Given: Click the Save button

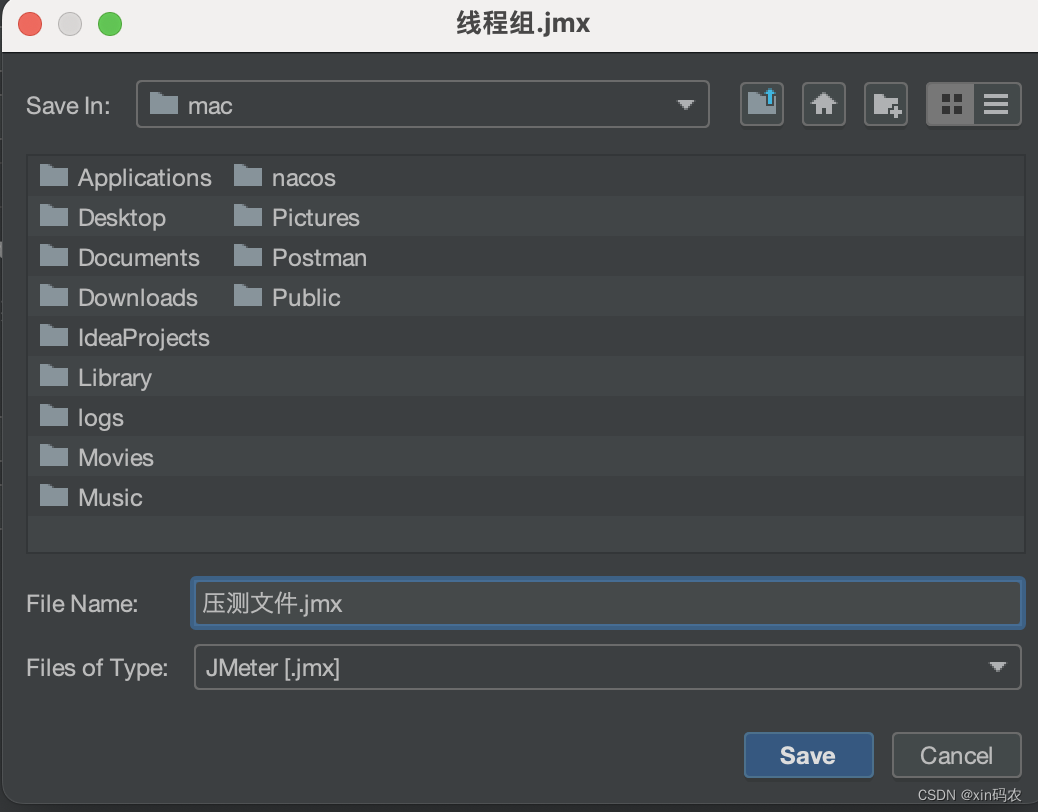Looking at the screenshot, I should tap(808, 755).
